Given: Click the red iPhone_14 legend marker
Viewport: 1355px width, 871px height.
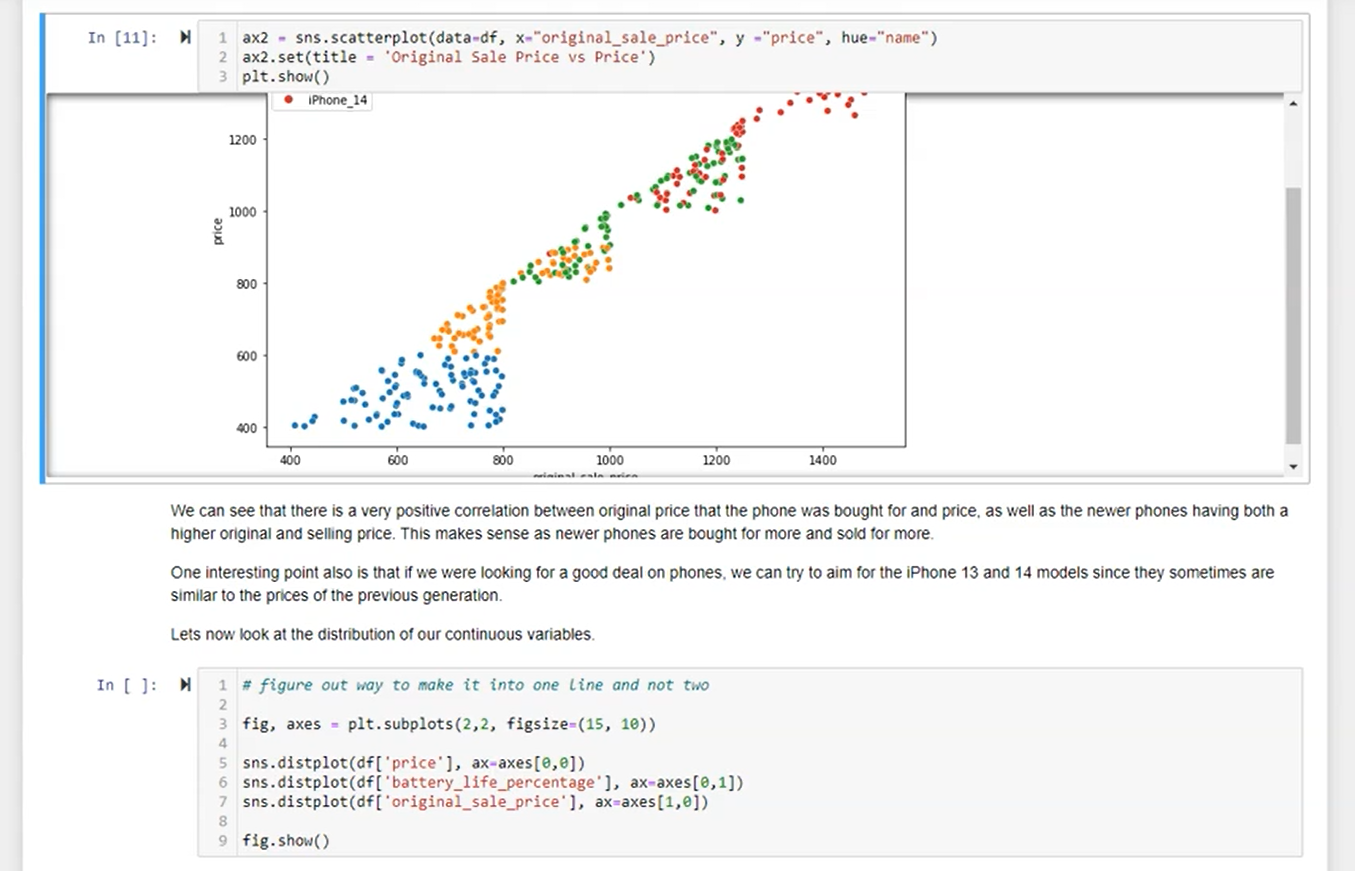Looking at the screenshot, I should (x=289, y=100).
